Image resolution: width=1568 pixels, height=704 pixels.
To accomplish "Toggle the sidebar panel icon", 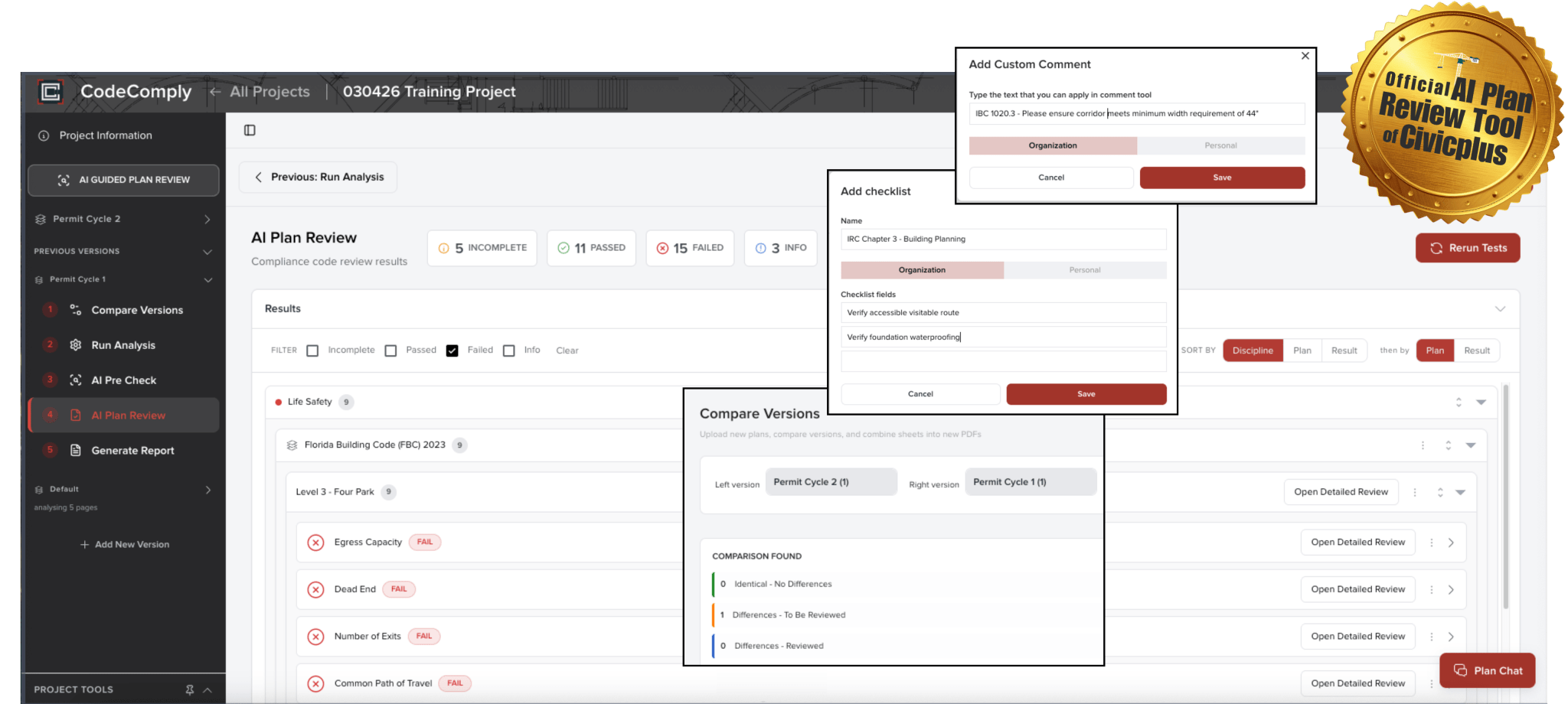I will tap(250, 130).
